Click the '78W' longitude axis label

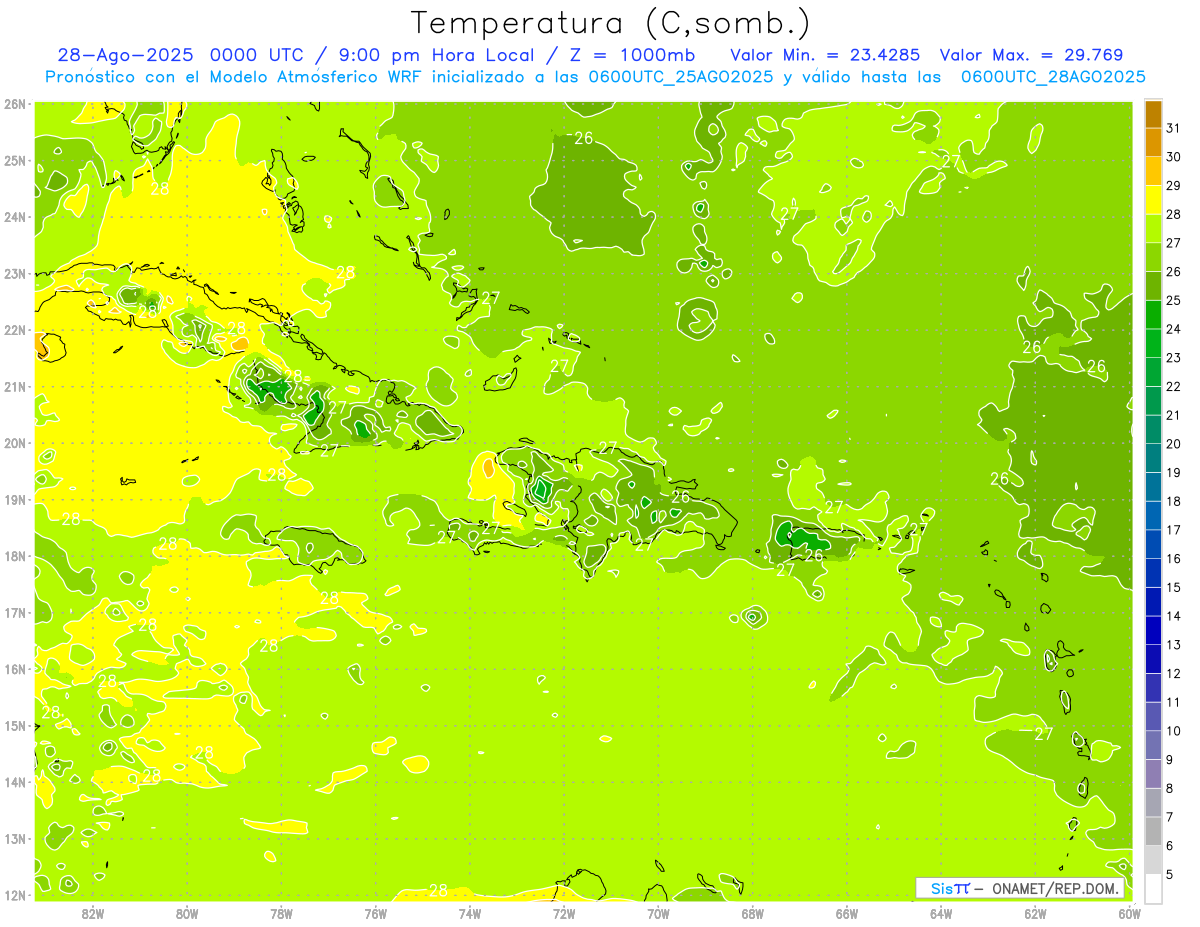click(x=281, y=912)
